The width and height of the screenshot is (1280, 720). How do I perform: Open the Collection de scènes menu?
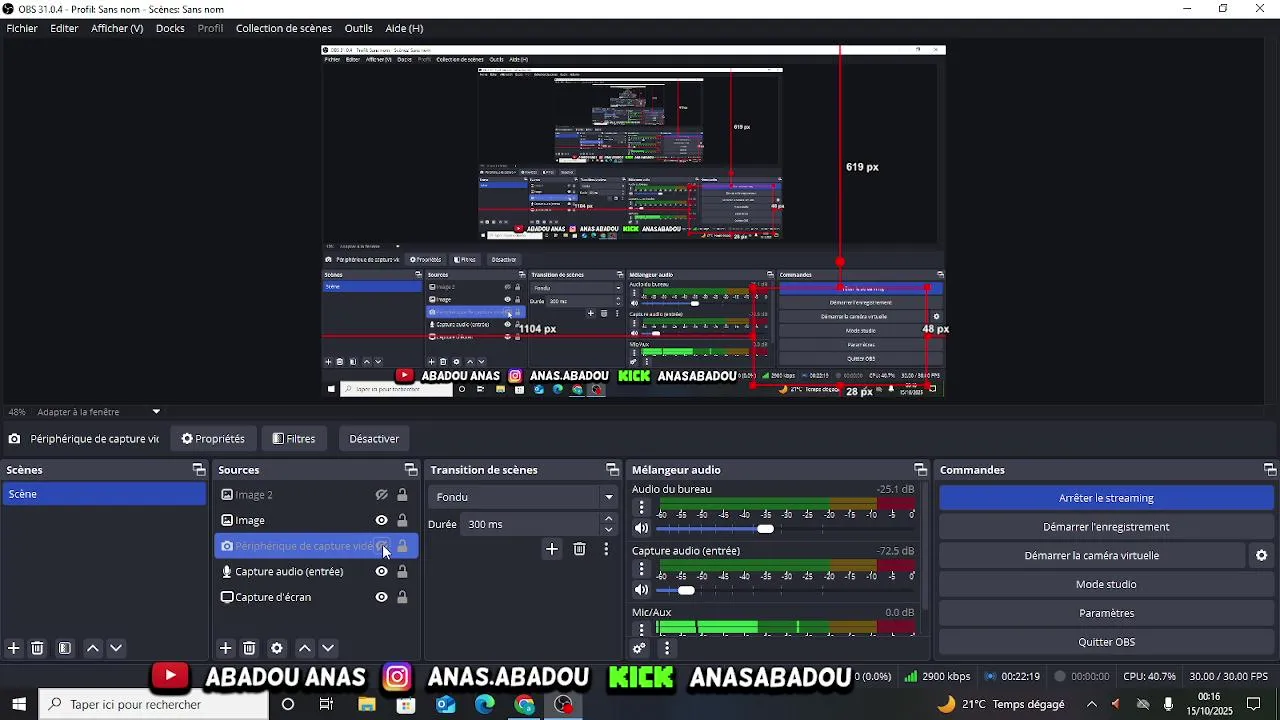[284, 28]
